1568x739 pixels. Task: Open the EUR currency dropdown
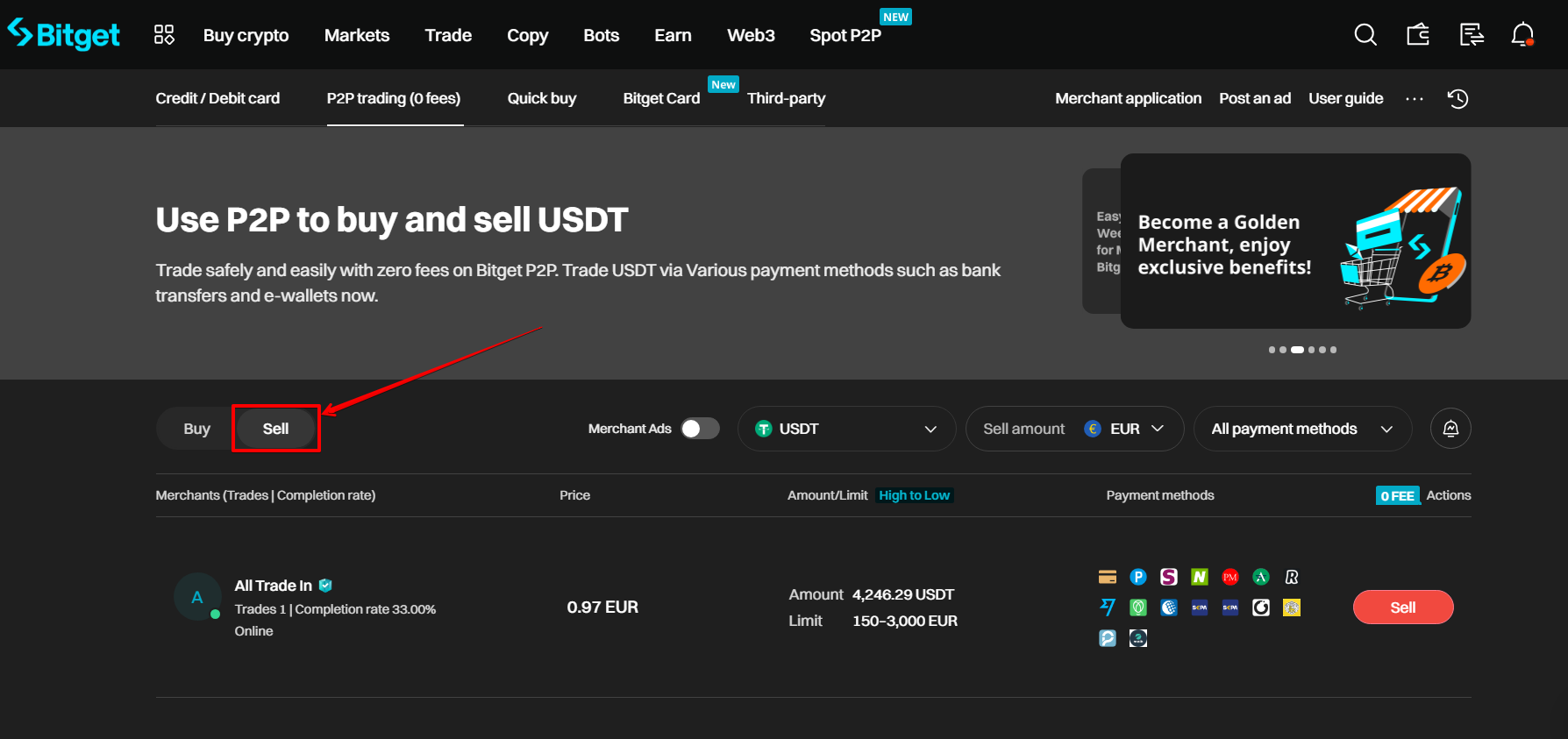[1124, 429]
